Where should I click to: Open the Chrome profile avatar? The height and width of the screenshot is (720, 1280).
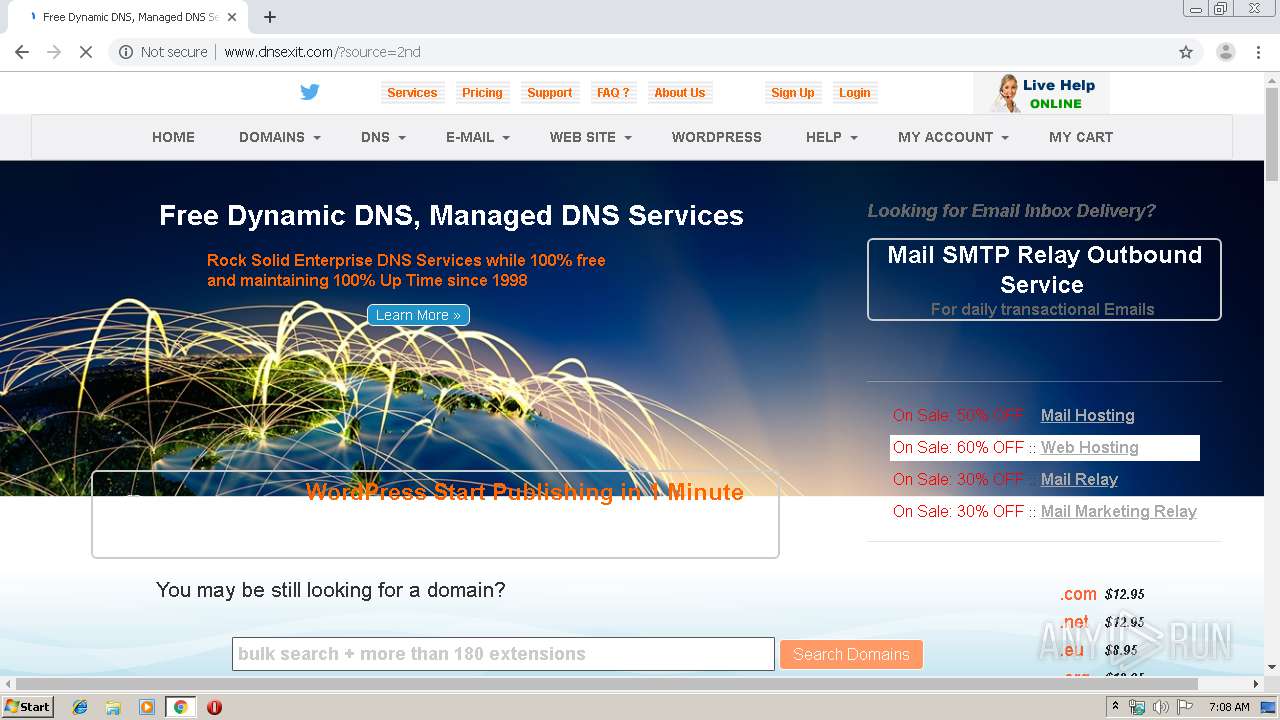pos(1225,52)
